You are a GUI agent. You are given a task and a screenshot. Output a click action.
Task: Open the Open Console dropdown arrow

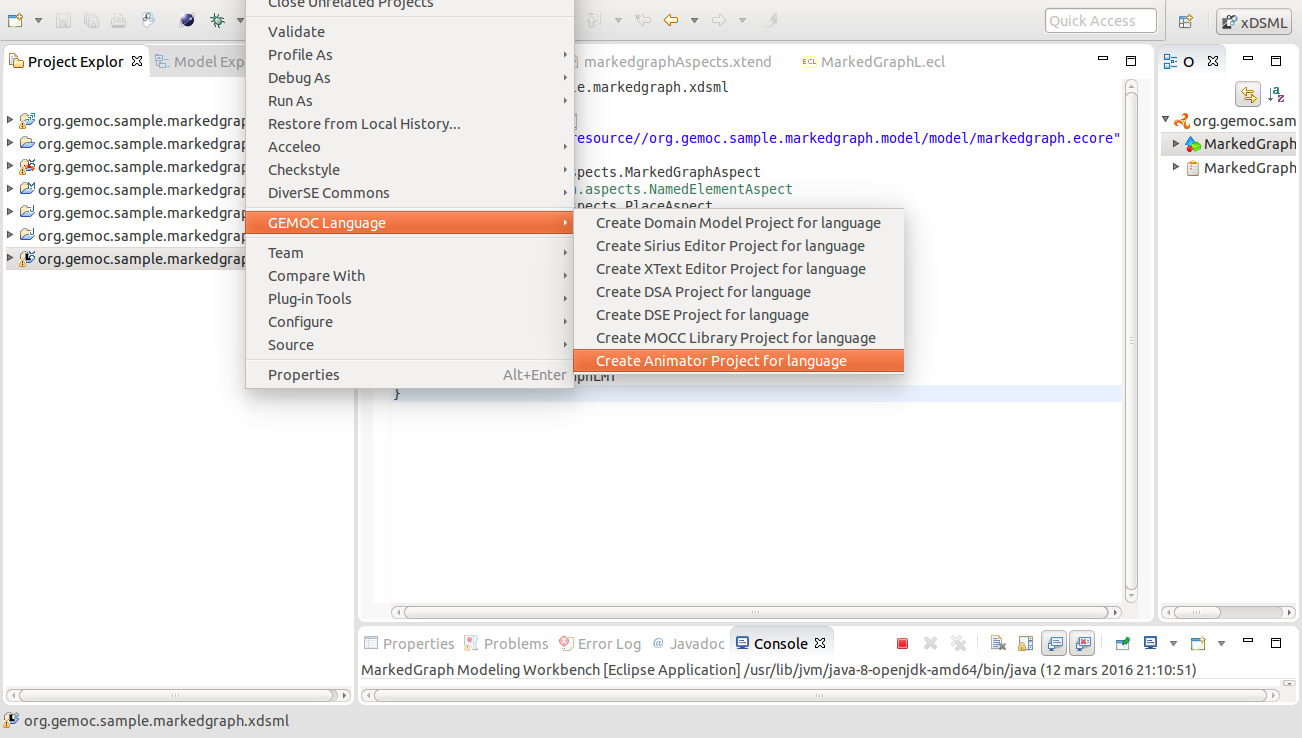pyautogui.click(x=1222, y=643)
